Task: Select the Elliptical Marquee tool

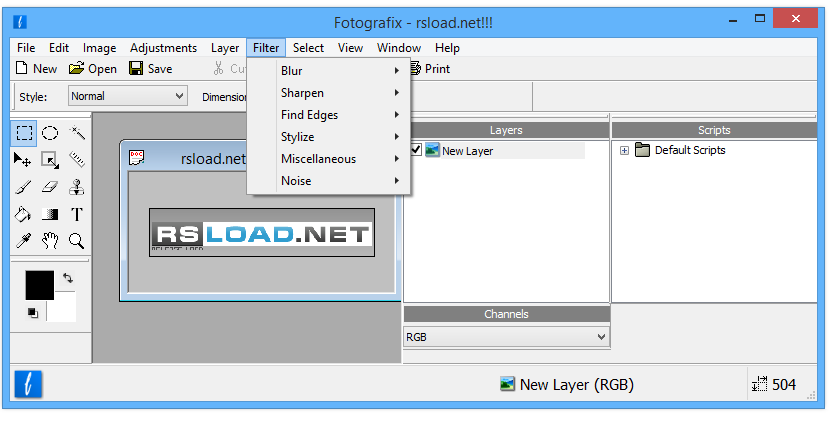Action: coord(50,133)
